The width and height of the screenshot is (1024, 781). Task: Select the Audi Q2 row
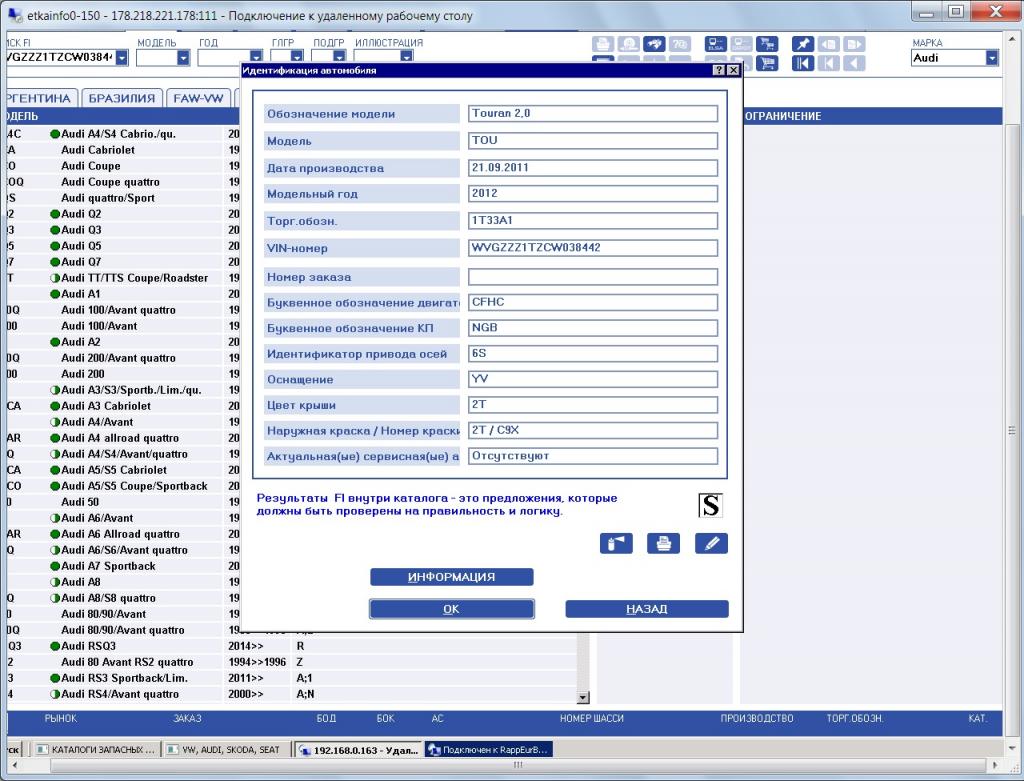click(123, 214)
